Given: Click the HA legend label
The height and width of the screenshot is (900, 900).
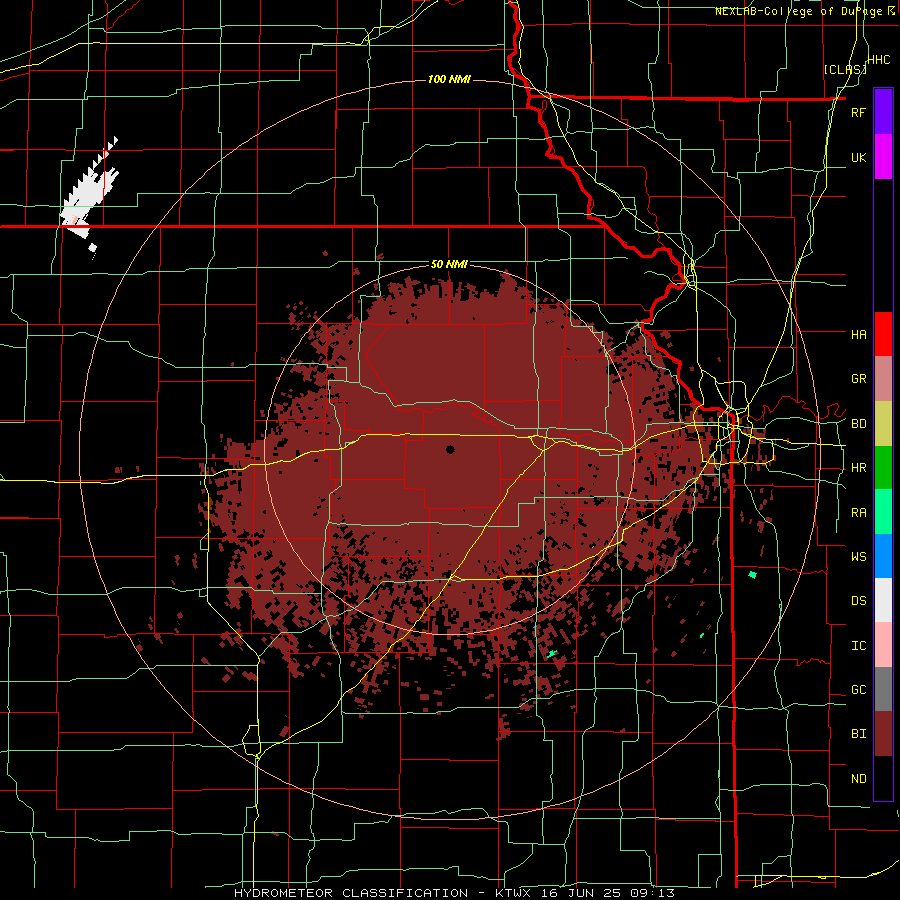Looking at the screenshot, I should pos(858,334).
